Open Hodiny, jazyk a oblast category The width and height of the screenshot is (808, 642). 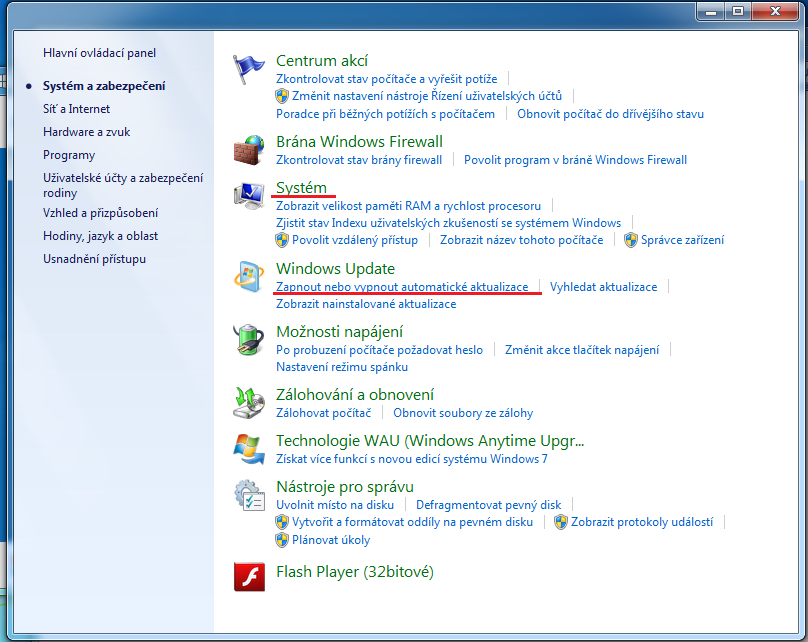(100, 236)
